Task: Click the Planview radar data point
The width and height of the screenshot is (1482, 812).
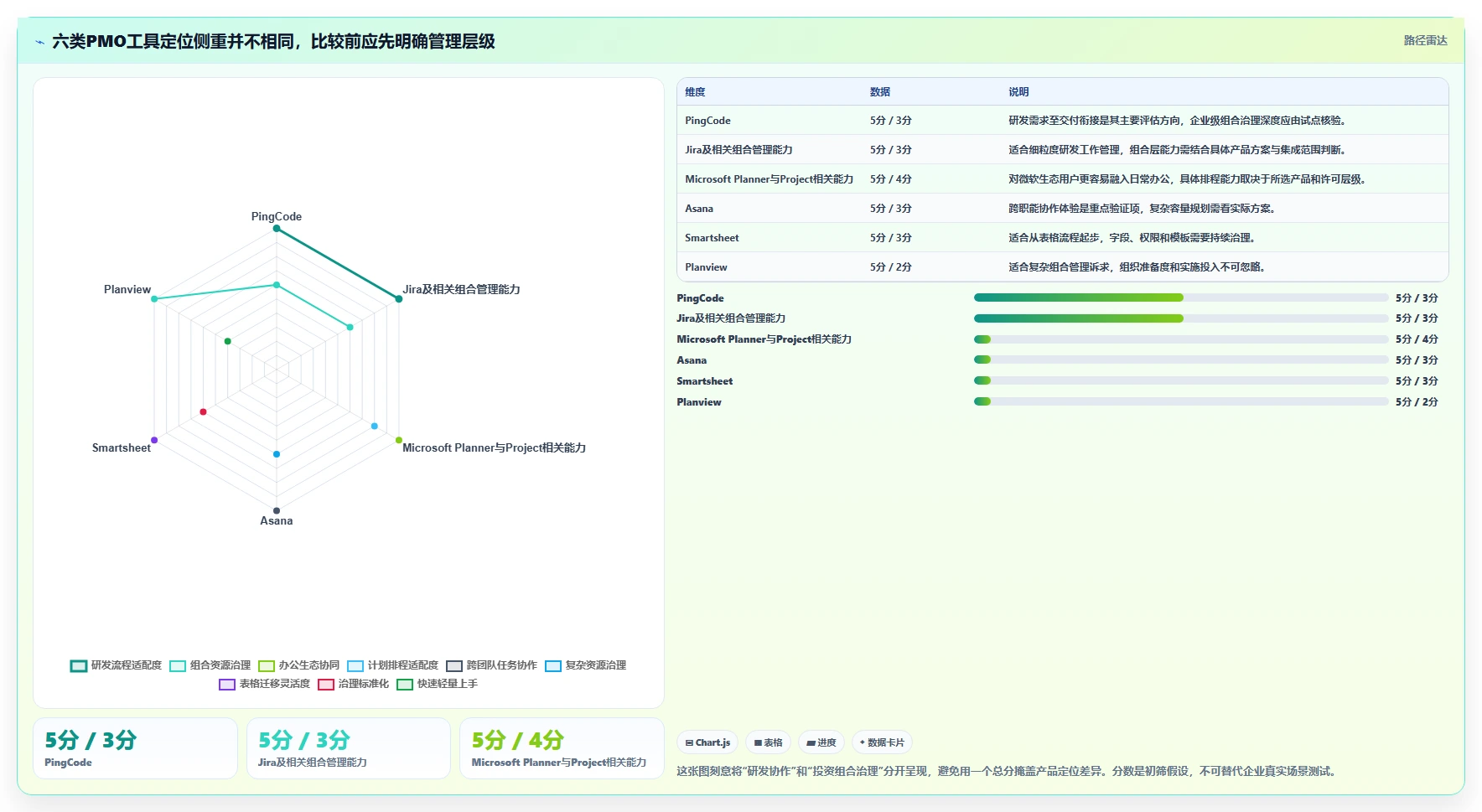Action: 154,299
